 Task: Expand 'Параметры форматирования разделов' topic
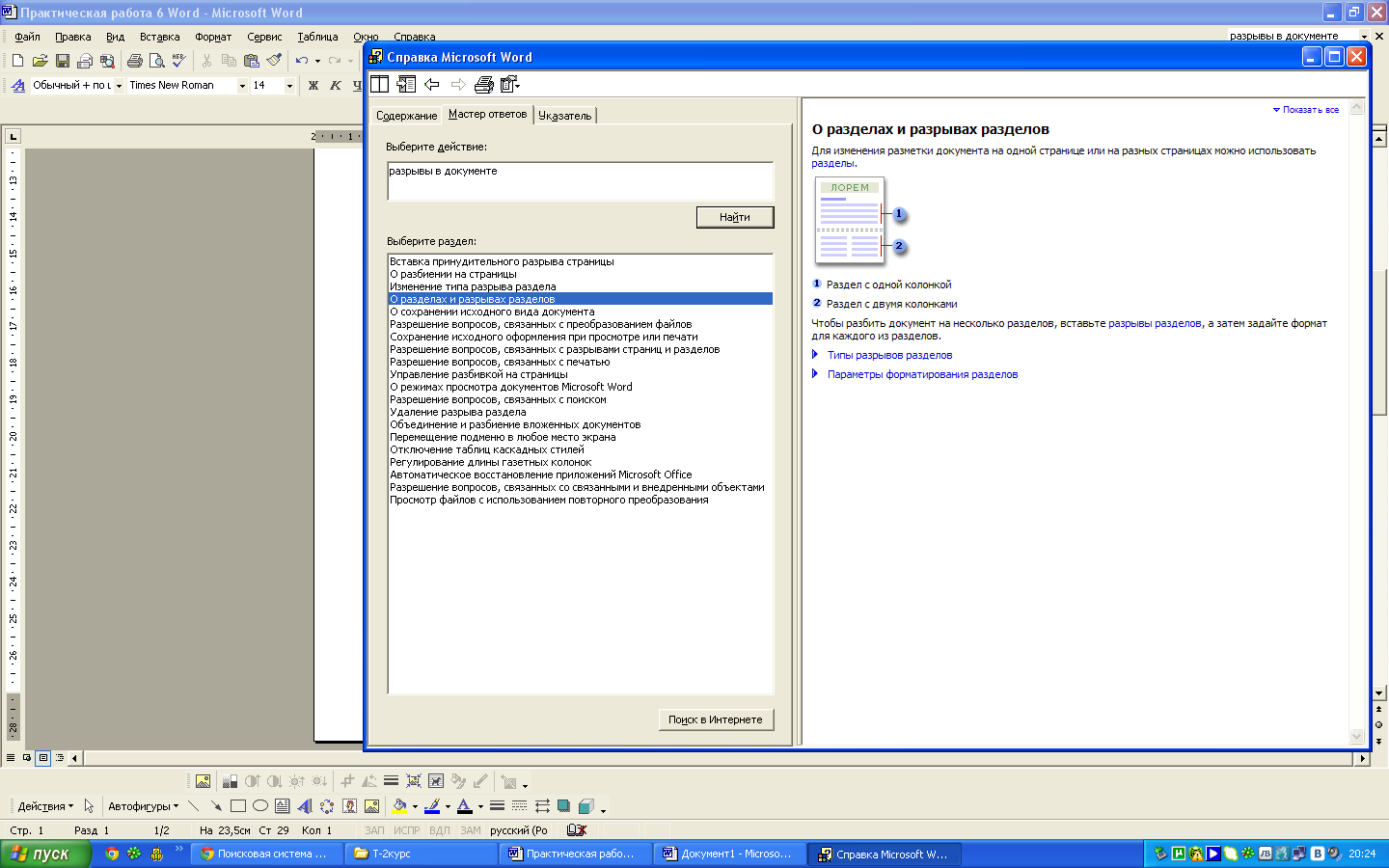click(x=922, y=374)
